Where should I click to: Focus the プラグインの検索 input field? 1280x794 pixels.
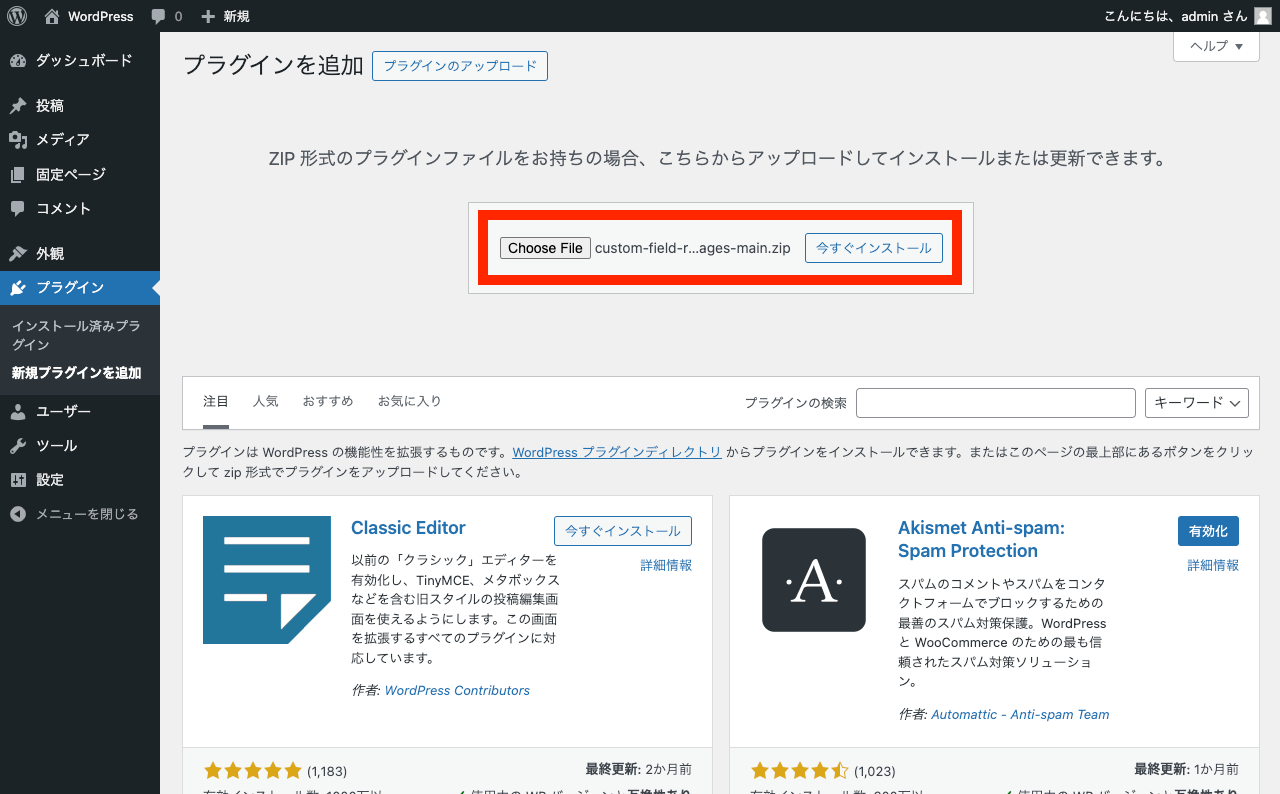tap(996, 403)
